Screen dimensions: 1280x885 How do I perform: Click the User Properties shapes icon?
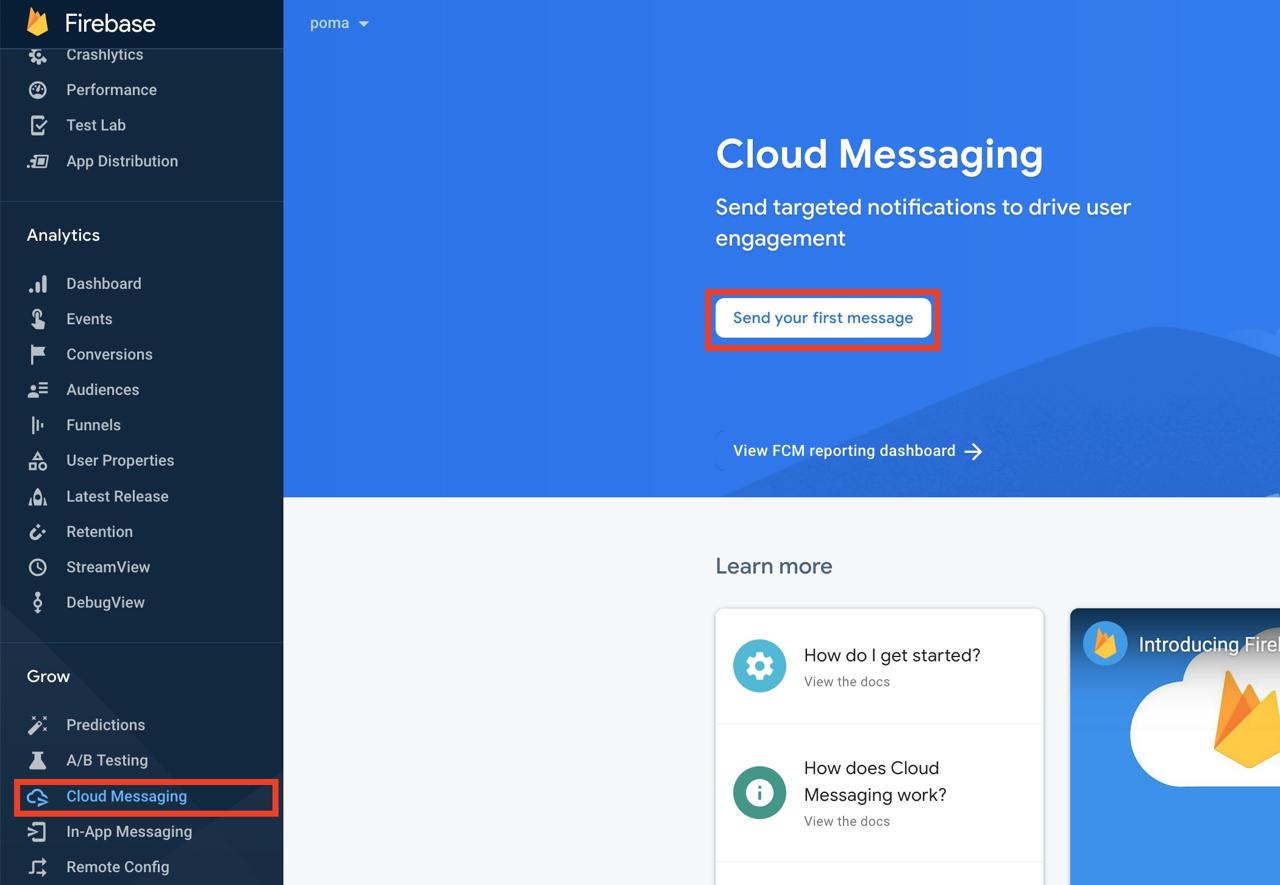[38, 461]
